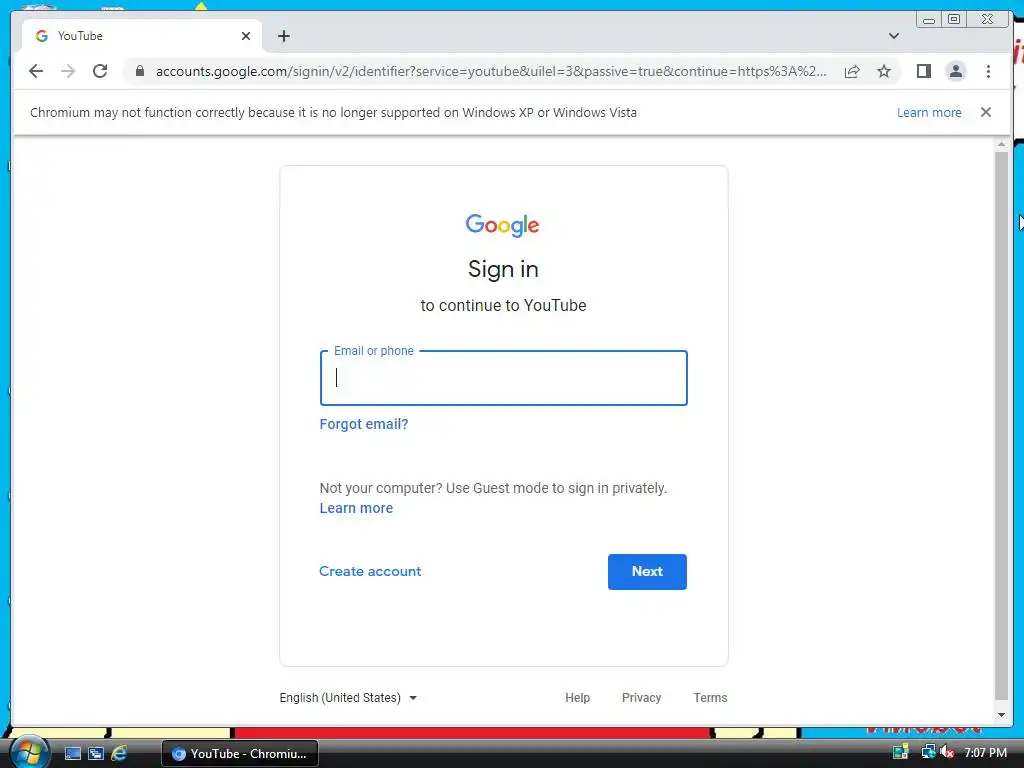Click the blue Next button

(647, 571)
